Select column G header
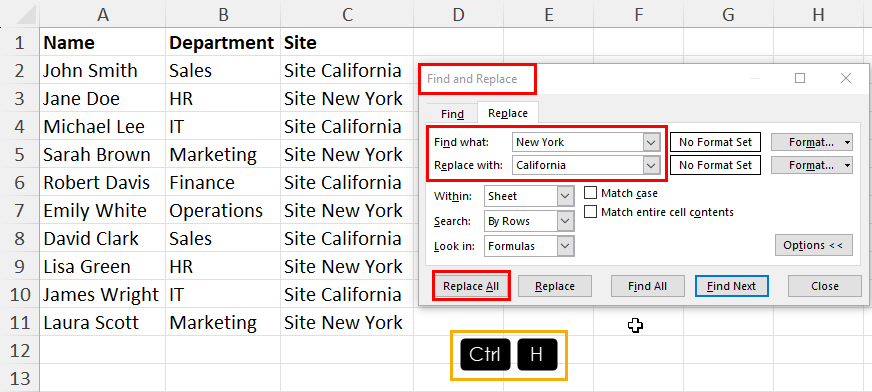872x392 pixels. tap(729, 15)
